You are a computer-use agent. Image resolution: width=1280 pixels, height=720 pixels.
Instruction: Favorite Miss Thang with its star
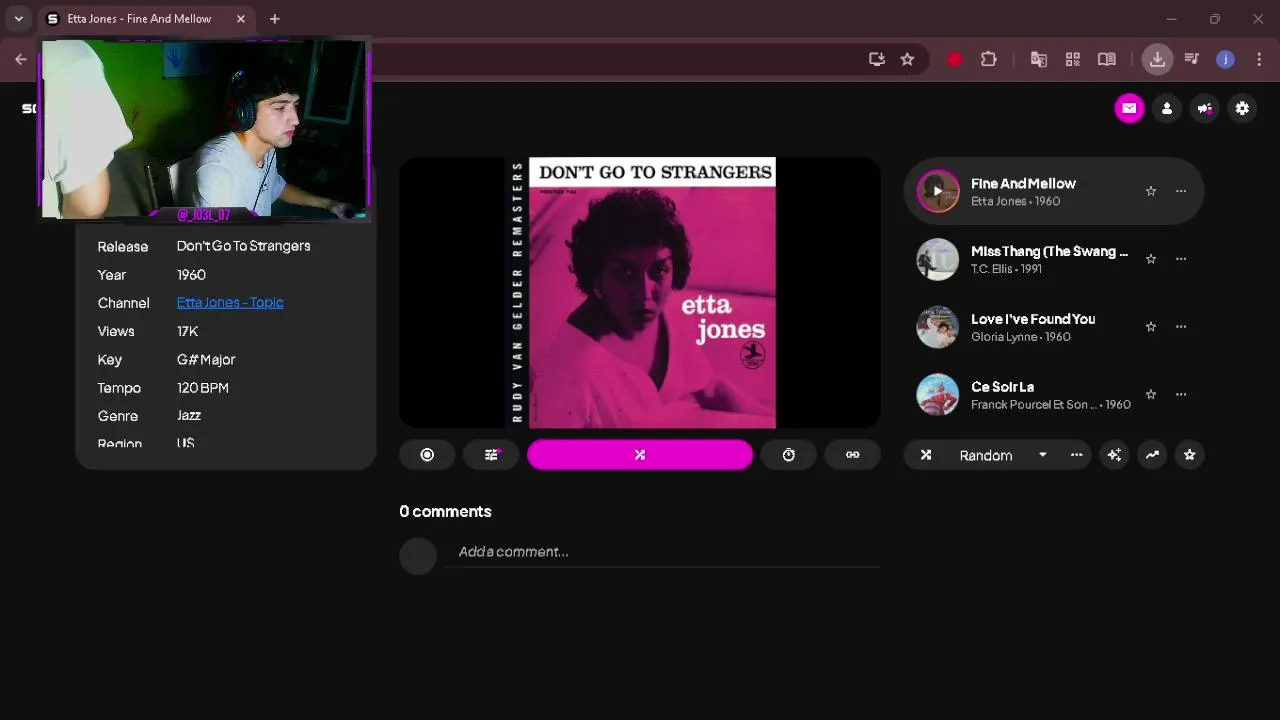[x=1151, y=259]
